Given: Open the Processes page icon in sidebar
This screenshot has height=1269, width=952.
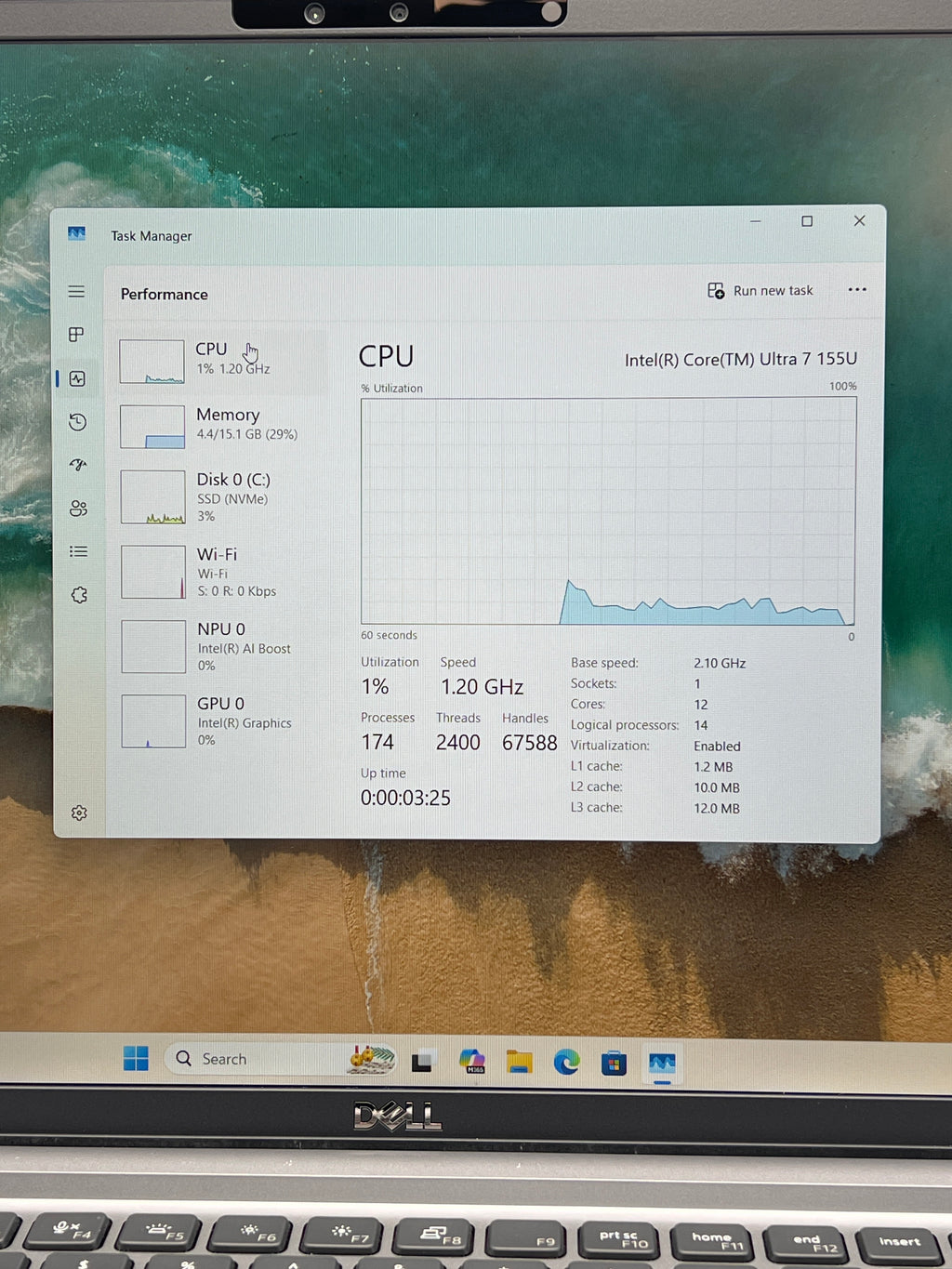Looking at the screenshot, I should pyautogui.click(x=76, y=335).
